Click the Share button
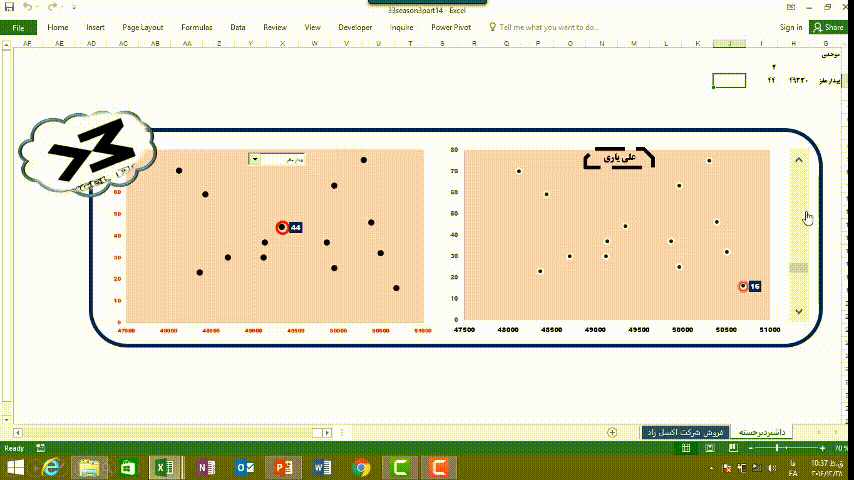Image resolution: width=854 pixels, height=480 pixels. 830,27
